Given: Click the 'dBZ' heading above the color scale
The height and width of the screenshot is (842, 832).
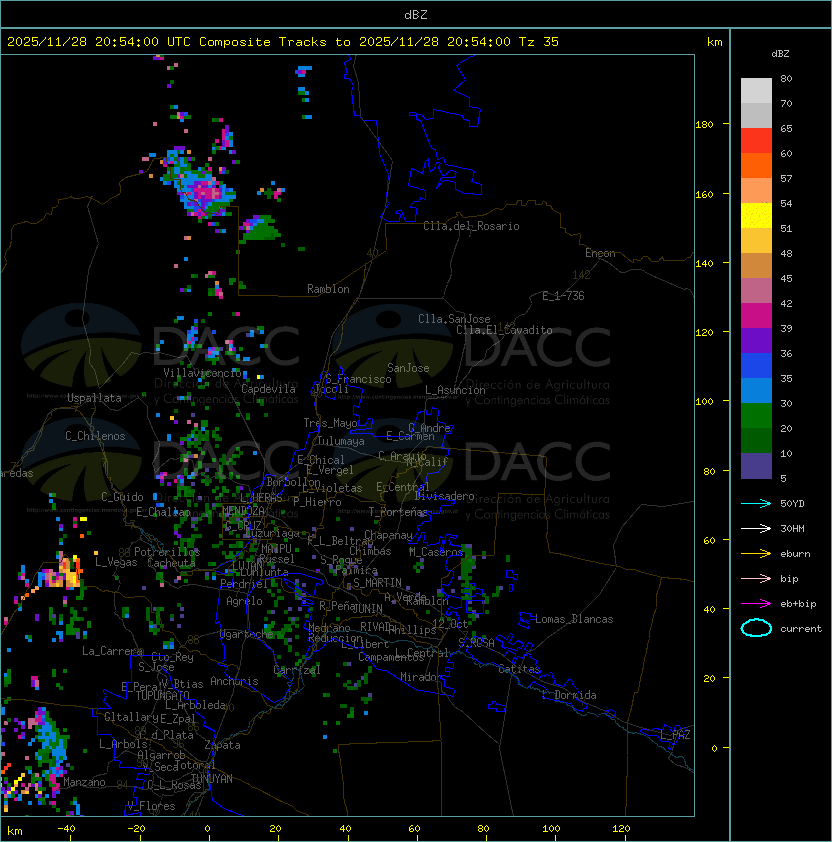Looking at the screenshot, I should (x=780, y=54).
